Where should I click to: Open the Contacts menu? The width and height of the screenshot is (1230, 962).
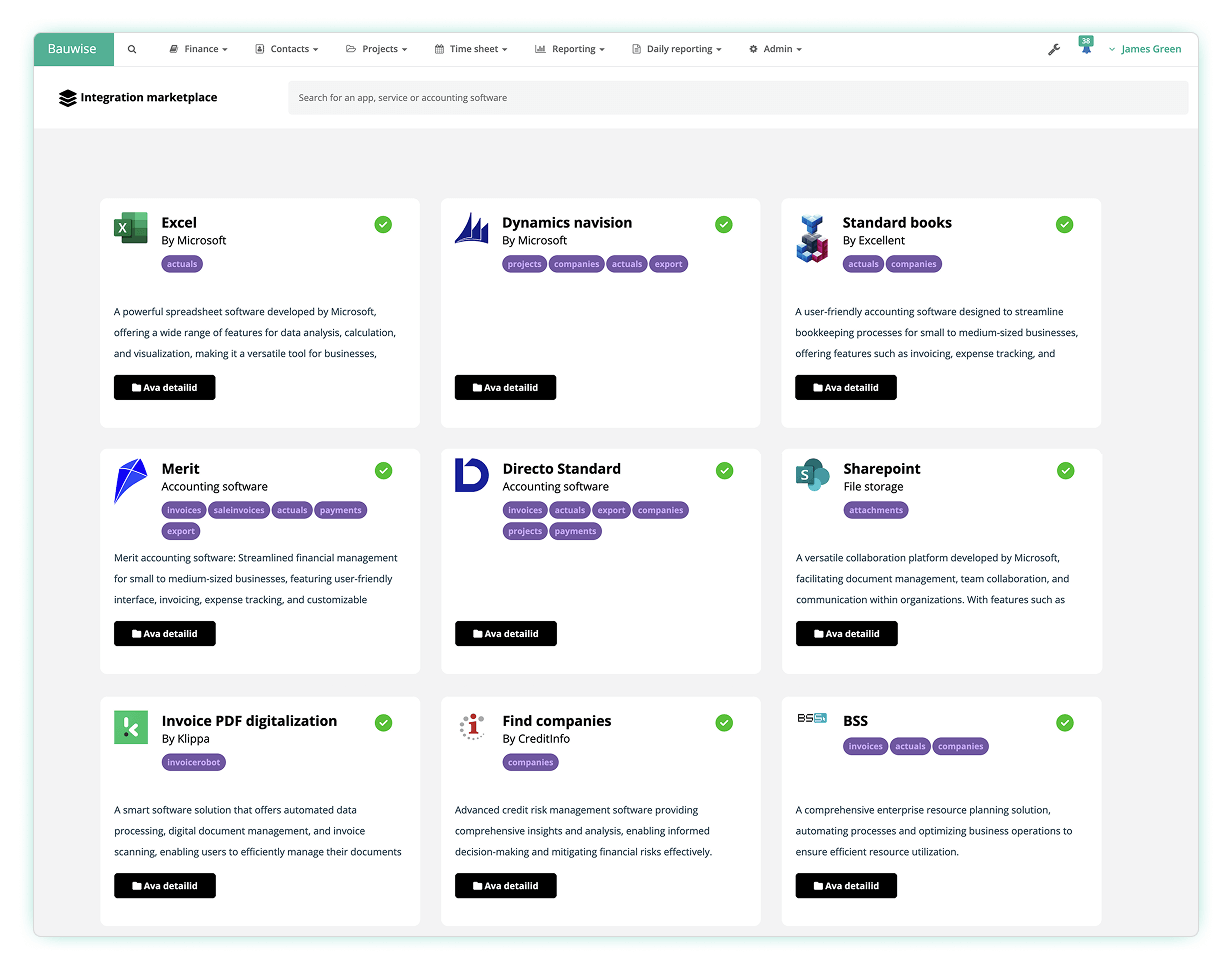287,48
